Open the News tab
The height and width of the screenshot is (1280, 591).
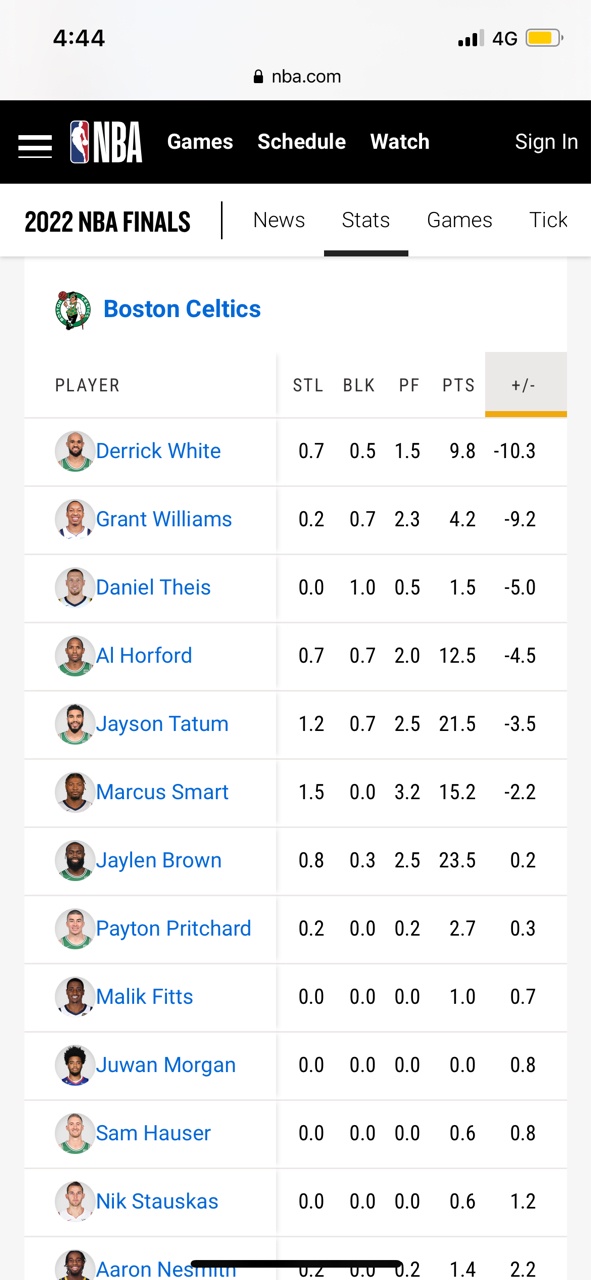tap(279, 220)
